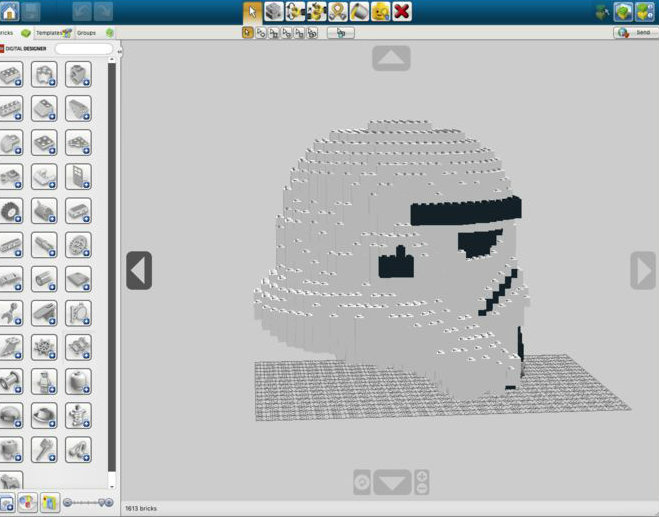Open the Technic beam category
Viewport: 659px width, 517px height.
point(10,245)
